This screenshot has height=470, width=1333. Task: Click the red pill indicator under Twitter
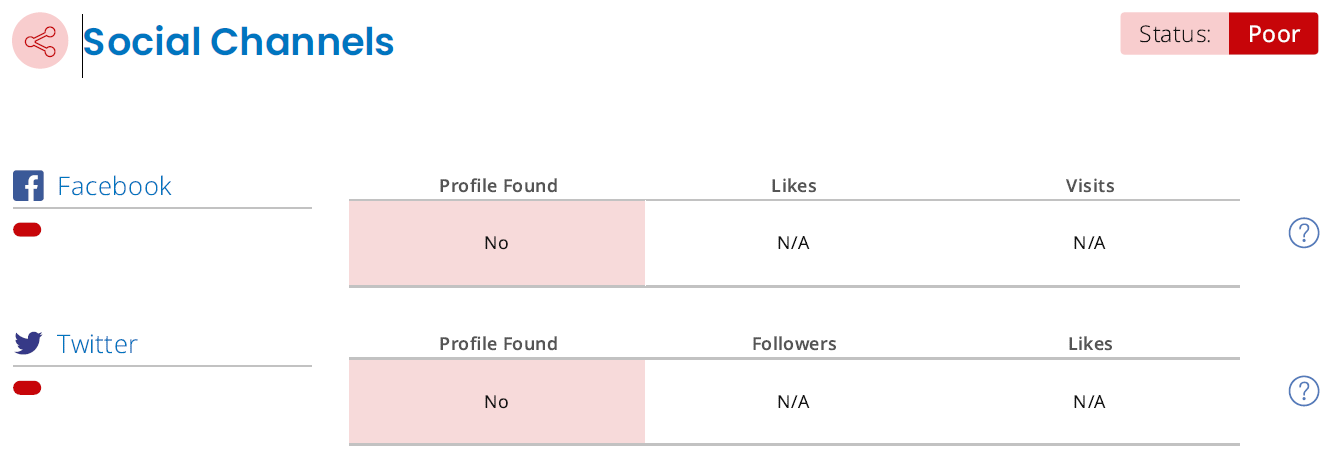pyautogui.click(x=27, y=388)
